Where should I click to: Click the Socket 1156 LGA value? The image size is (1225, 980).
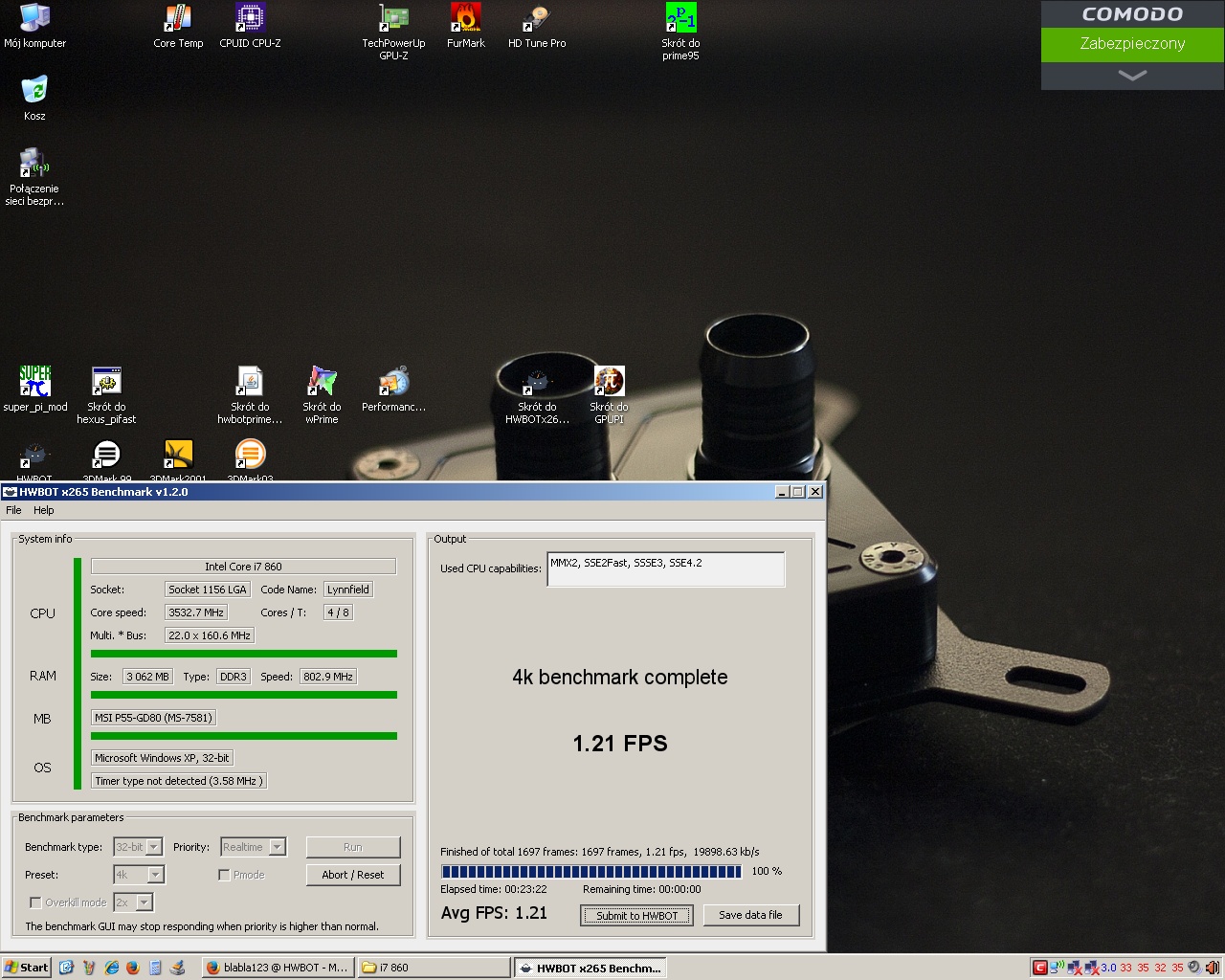coord(208,590)
